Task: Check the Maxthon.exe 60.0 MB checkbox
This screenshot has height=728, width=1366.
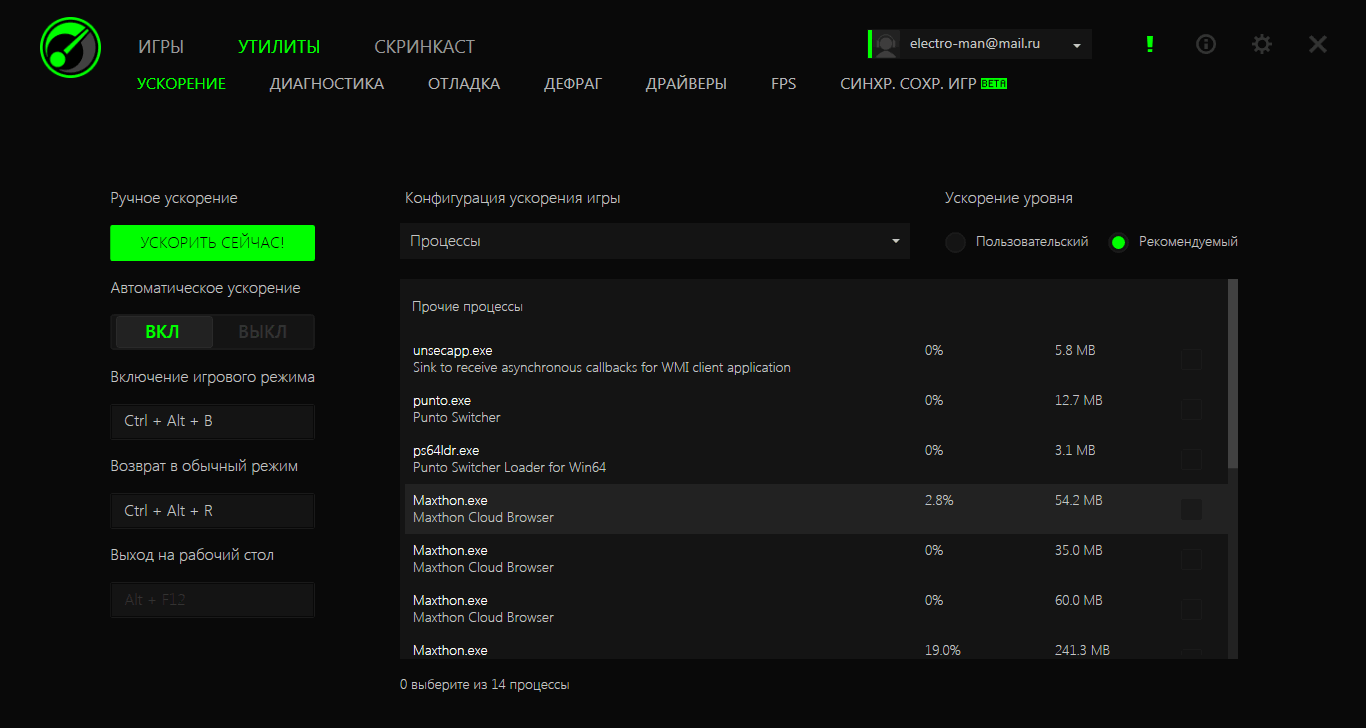Action: click(x=1191, y=609)
